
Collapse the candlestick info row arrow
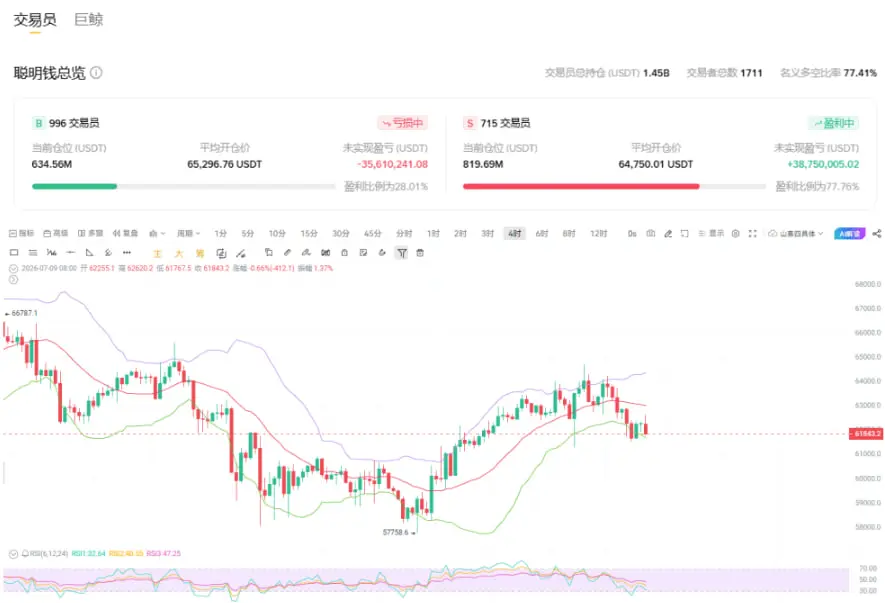coord(14,269)
